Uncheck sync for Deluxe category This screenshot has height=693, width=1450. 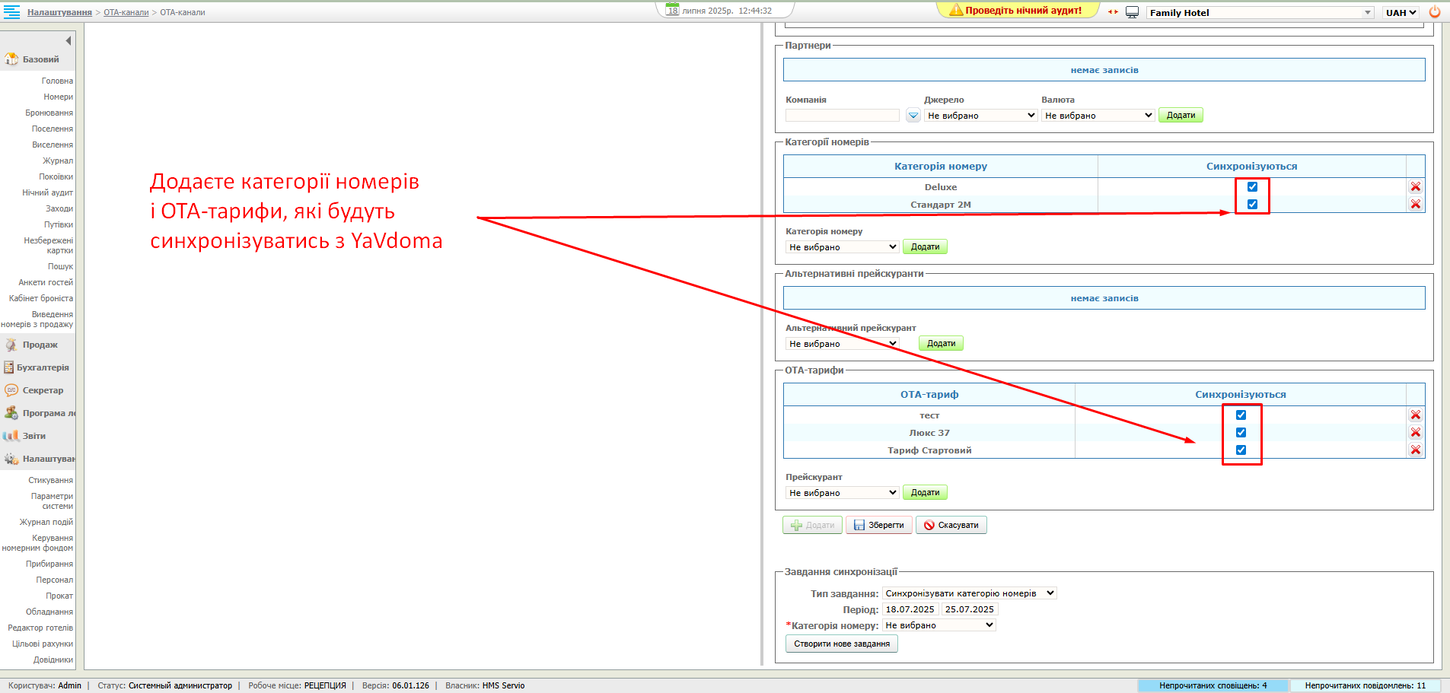pos(1252,187)
